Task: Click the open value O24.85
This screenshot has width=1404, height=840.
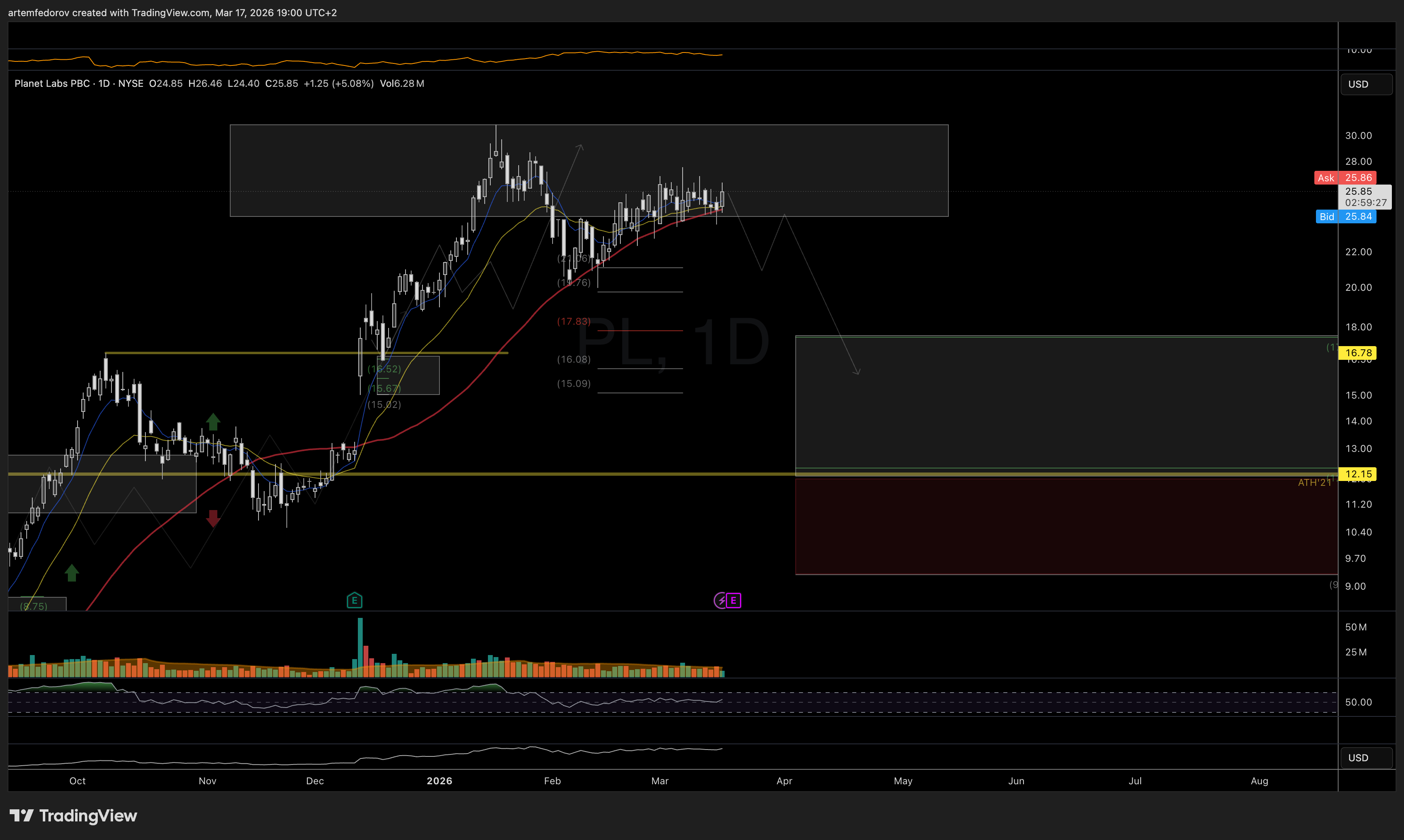Action: point(166,84)
